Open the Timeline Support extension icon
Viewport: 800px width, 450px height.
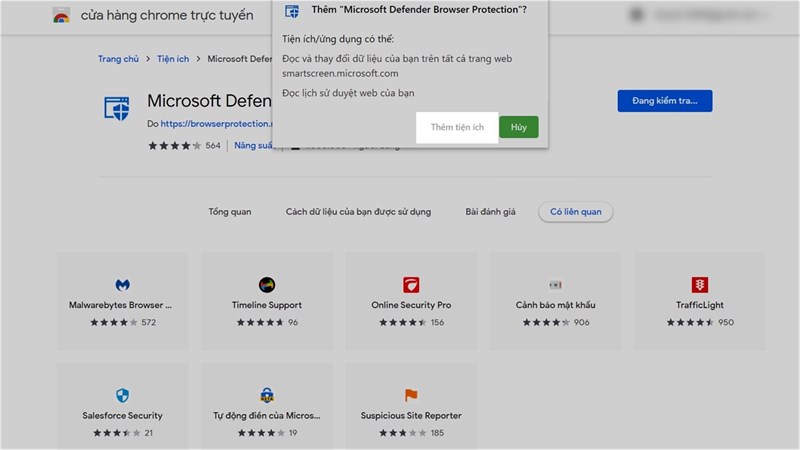(267, 285)
